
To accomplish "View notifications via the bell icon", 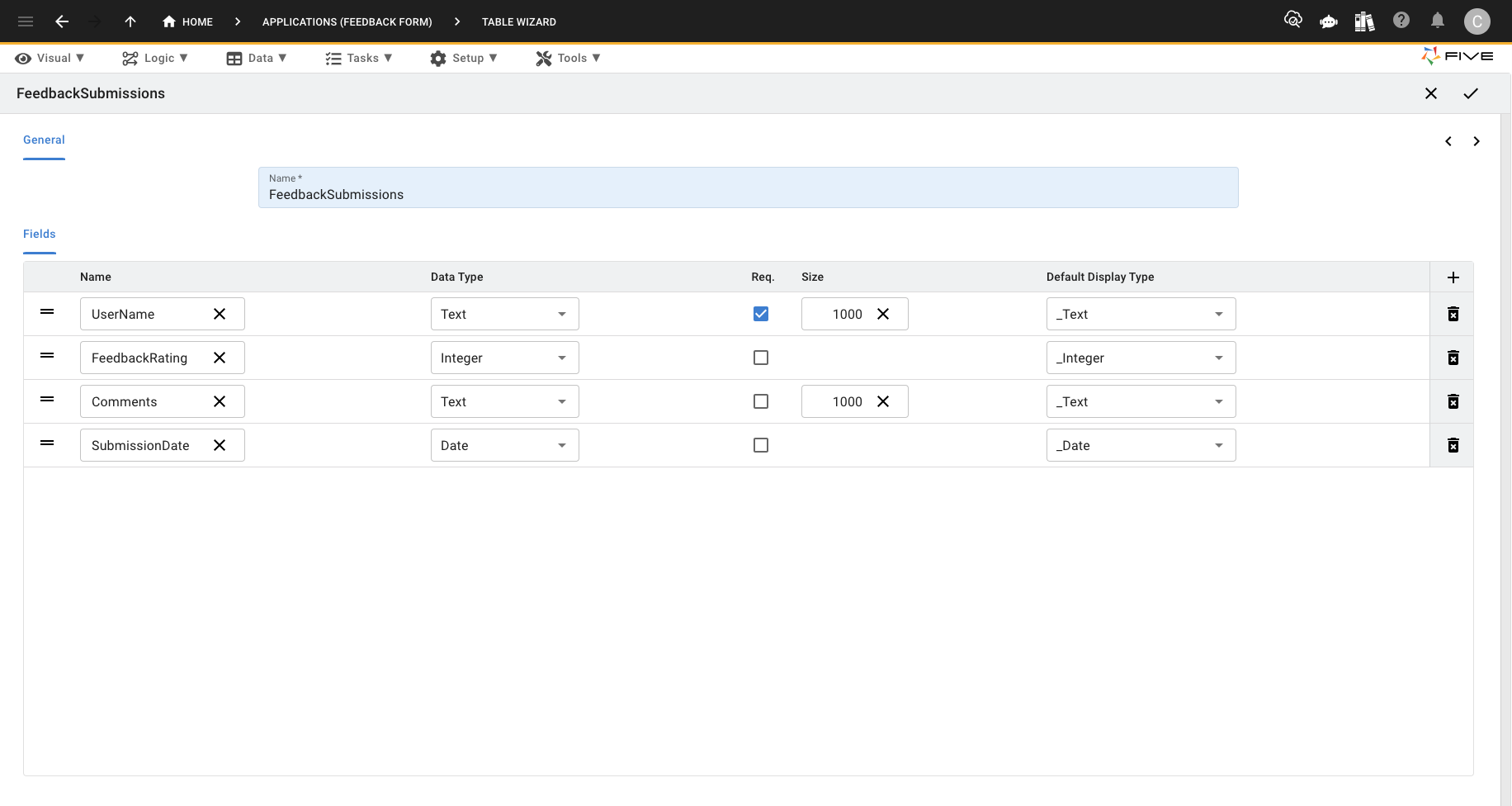I will [1437, 21].
